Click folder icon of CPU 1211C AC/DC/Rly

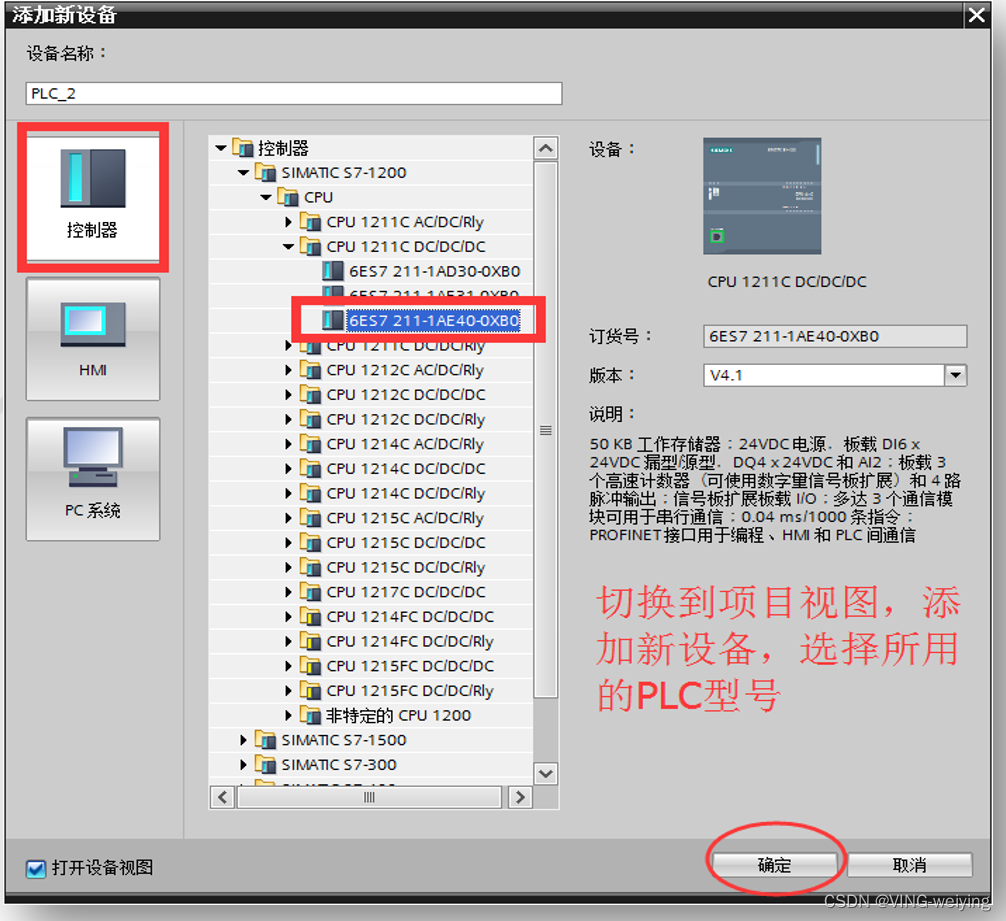(x=311, y=222)
